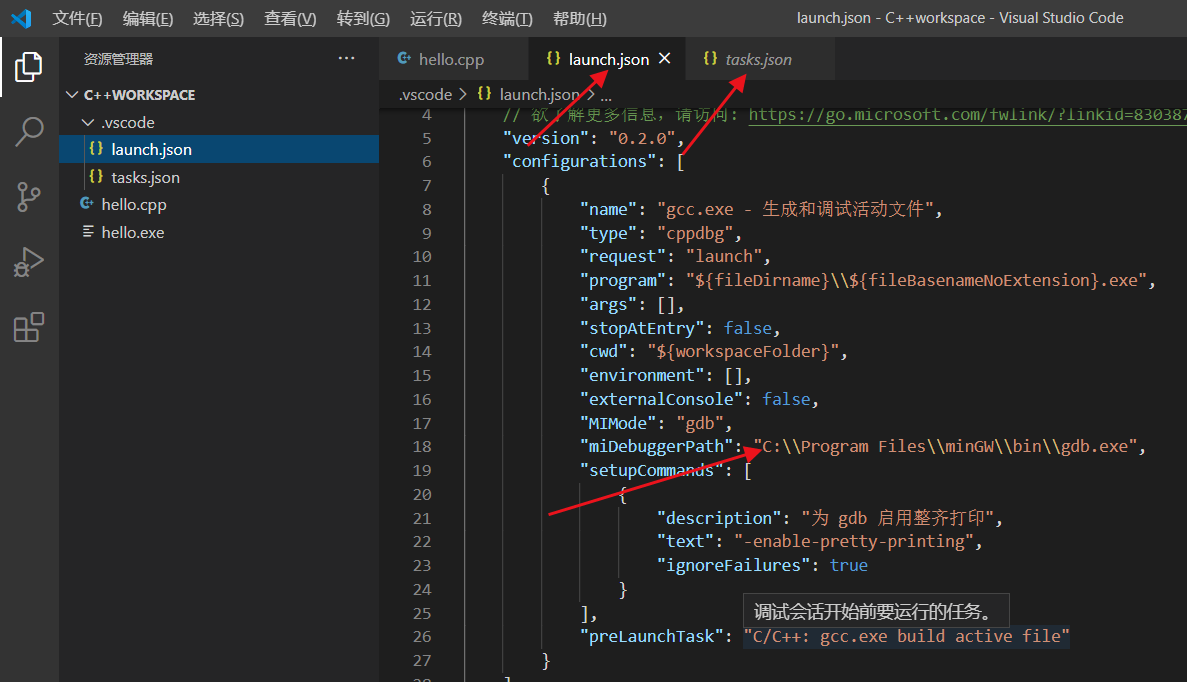Image resolution: width=1187 pixels, height=682 pixels.
Task: Close the launch.json editor tab
Action: pos(665,58)
